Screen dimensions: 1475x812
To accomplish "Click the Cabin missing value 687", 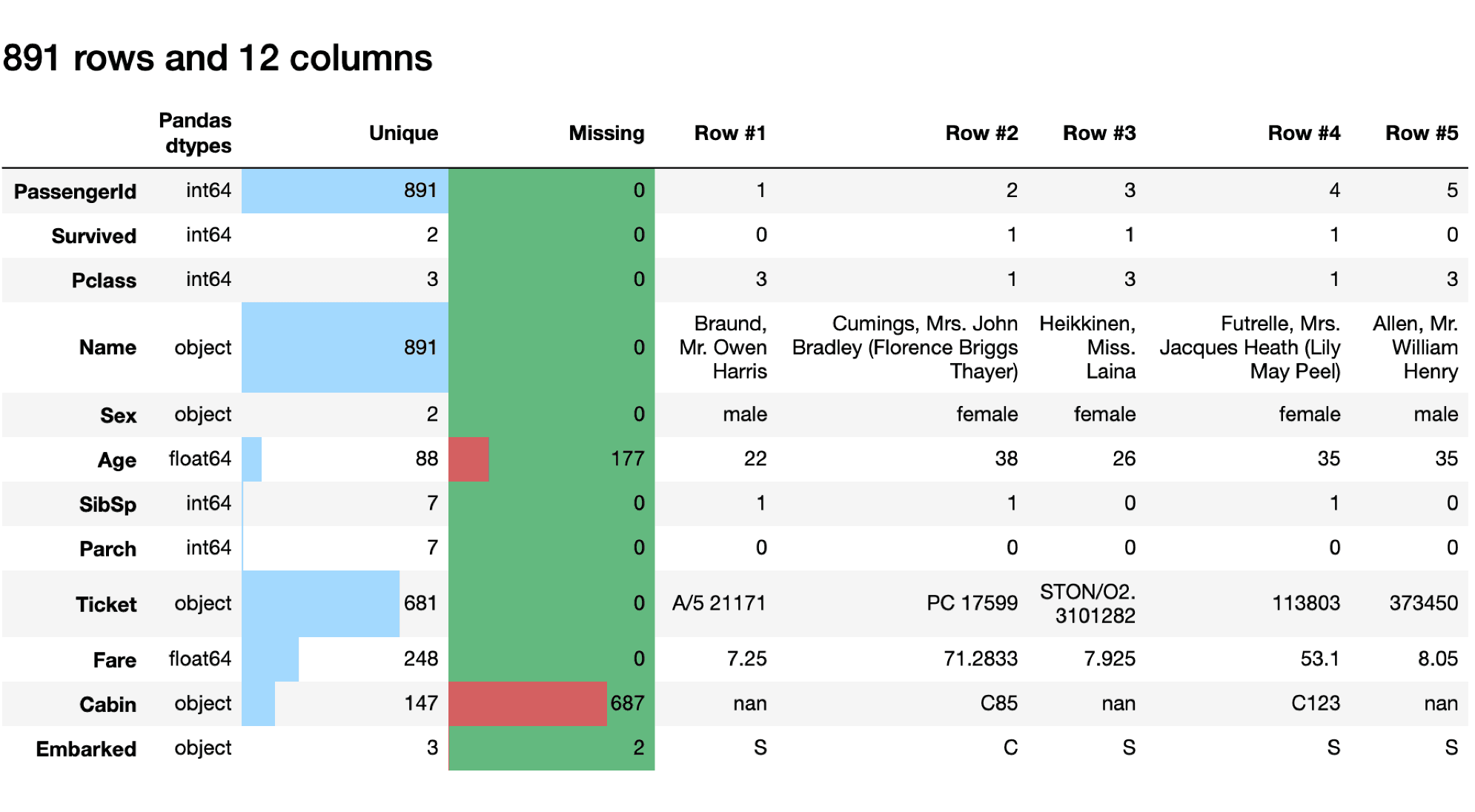I will coord(627,703).
